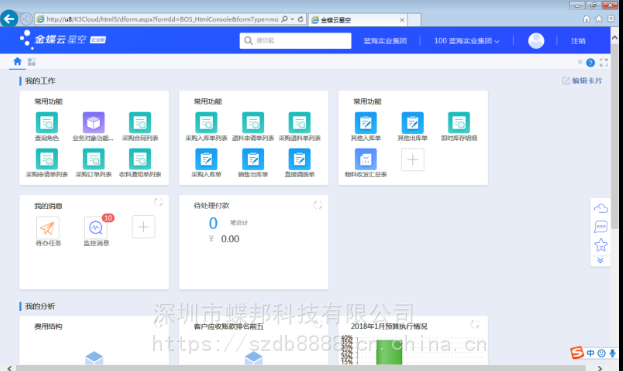
Task: Open the chat bubble icon in the right sidebar
Action: pos(601,227)
